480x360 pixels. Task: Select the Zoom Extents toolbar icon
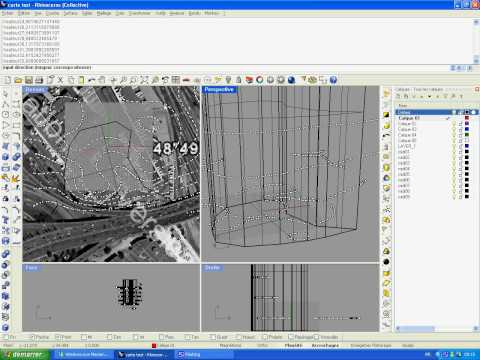[144, 80]
